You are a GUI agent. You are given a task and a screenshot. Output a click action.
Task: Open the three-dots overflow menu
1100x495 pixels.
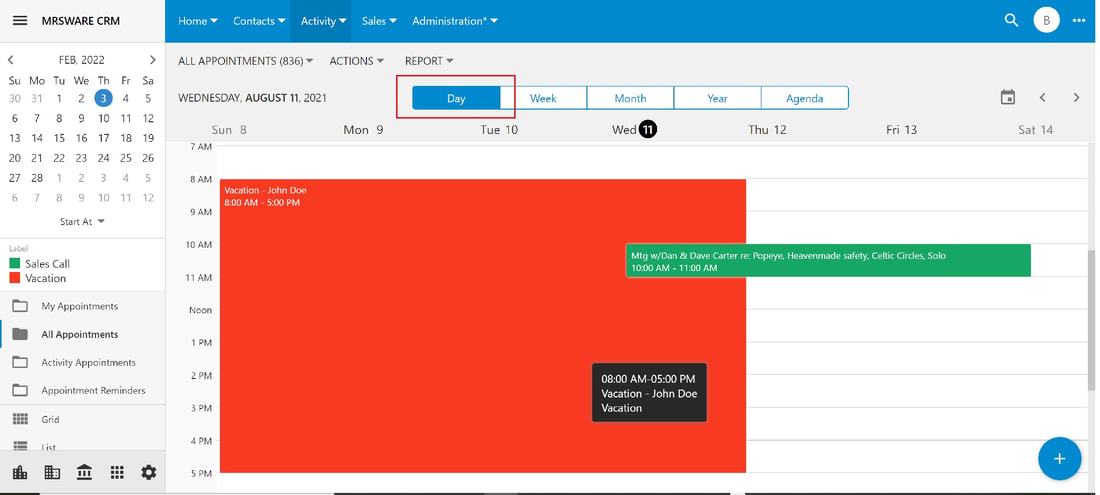click(x=1079, y=20)
